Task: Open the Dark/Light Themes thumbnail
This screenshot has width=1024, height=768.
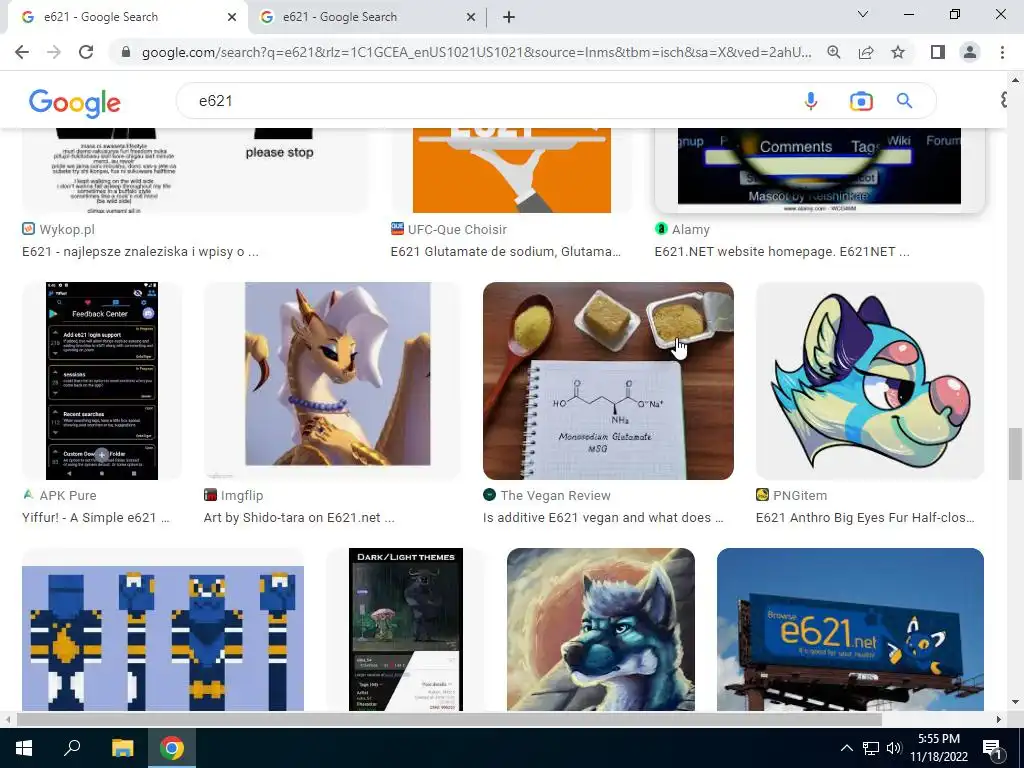Action: [406, 630]
